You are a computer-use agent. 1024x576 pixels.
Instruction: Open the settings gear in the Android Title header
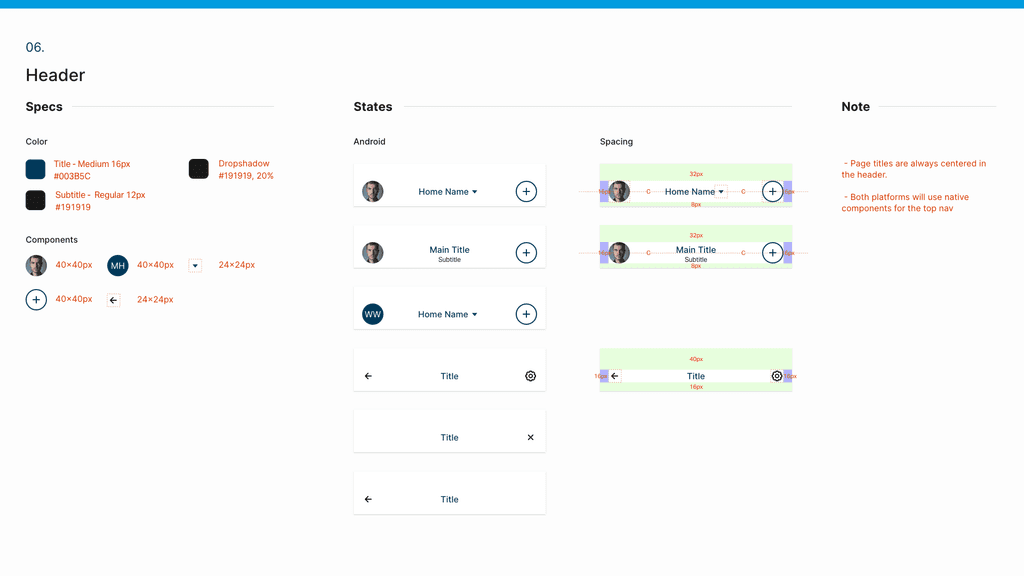click(x=530, y=376)
